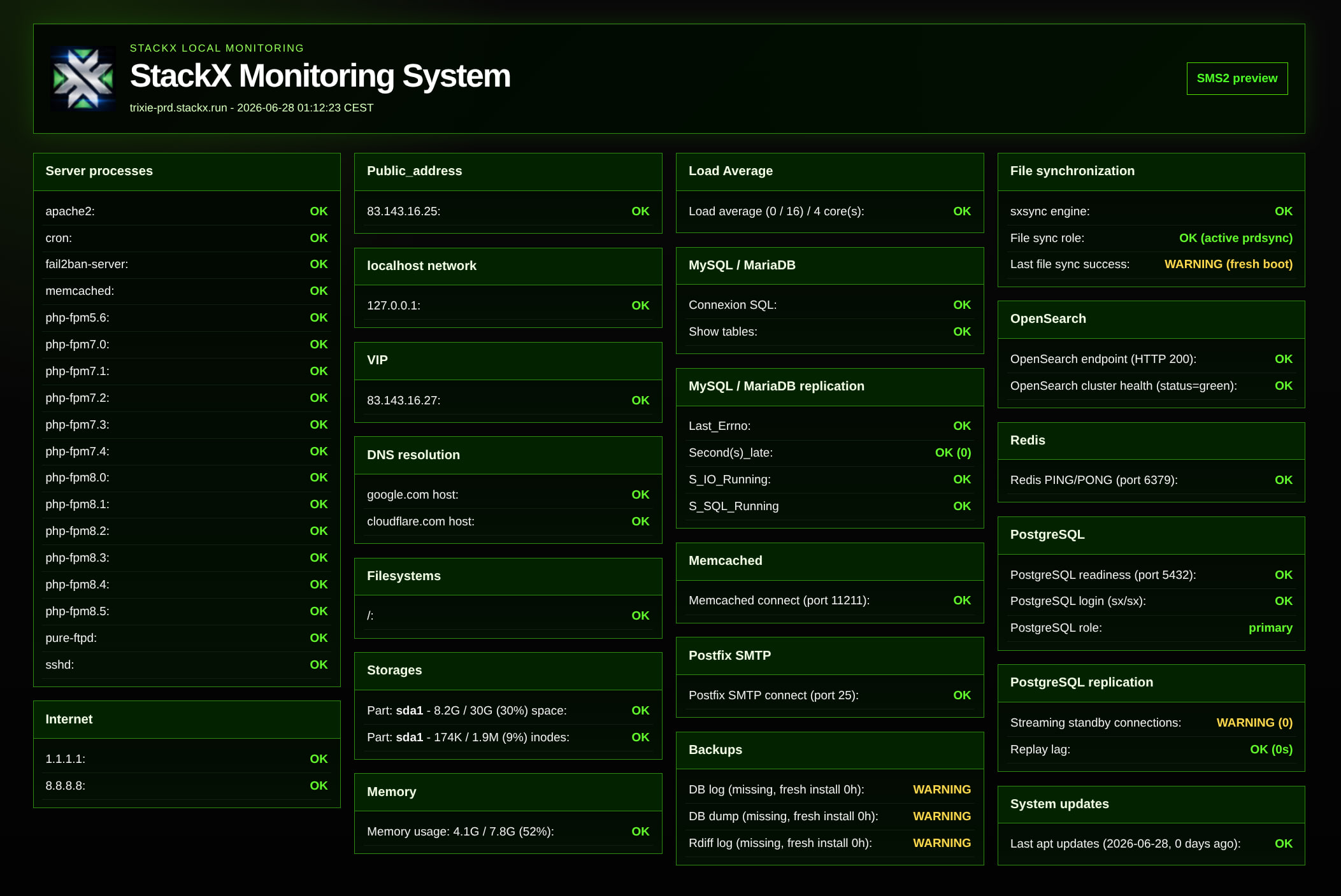The image size is (1341, 896).
Task: Select the sda1 inodes usage row
Action: point(508,737)
